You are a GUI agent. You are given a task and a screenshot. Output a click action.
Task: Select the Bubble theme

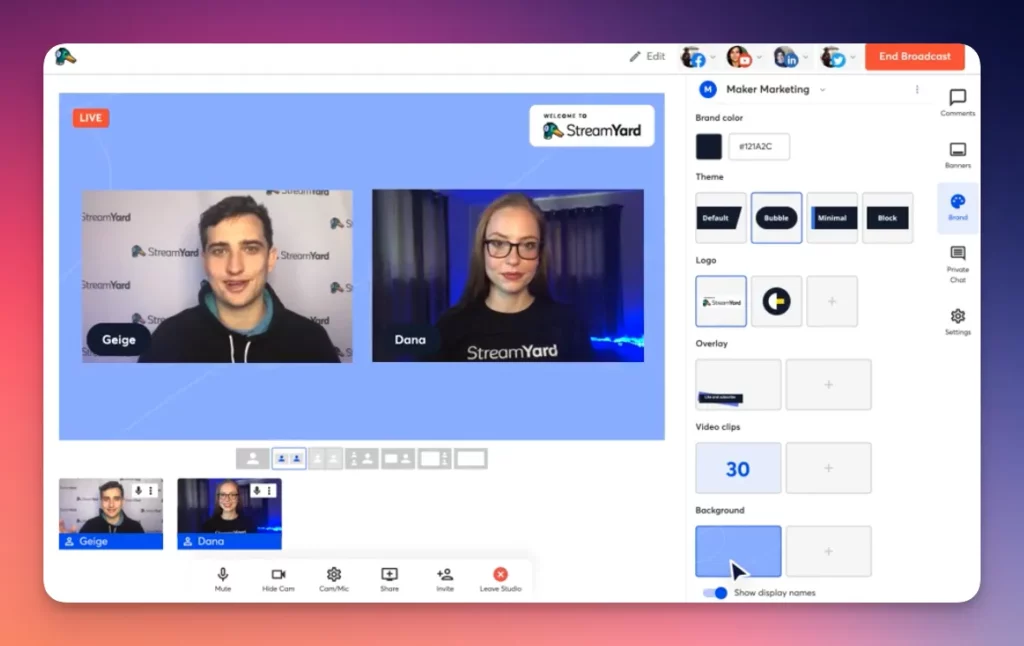click(x=776, y=217)
